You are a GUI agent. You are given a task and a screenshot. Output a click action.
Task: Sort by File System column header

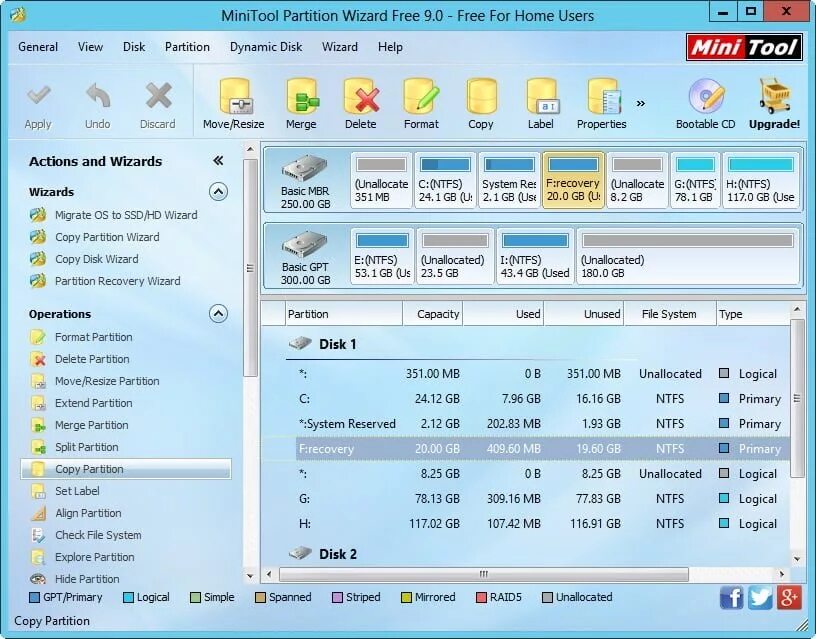click(x=669, y=314)
